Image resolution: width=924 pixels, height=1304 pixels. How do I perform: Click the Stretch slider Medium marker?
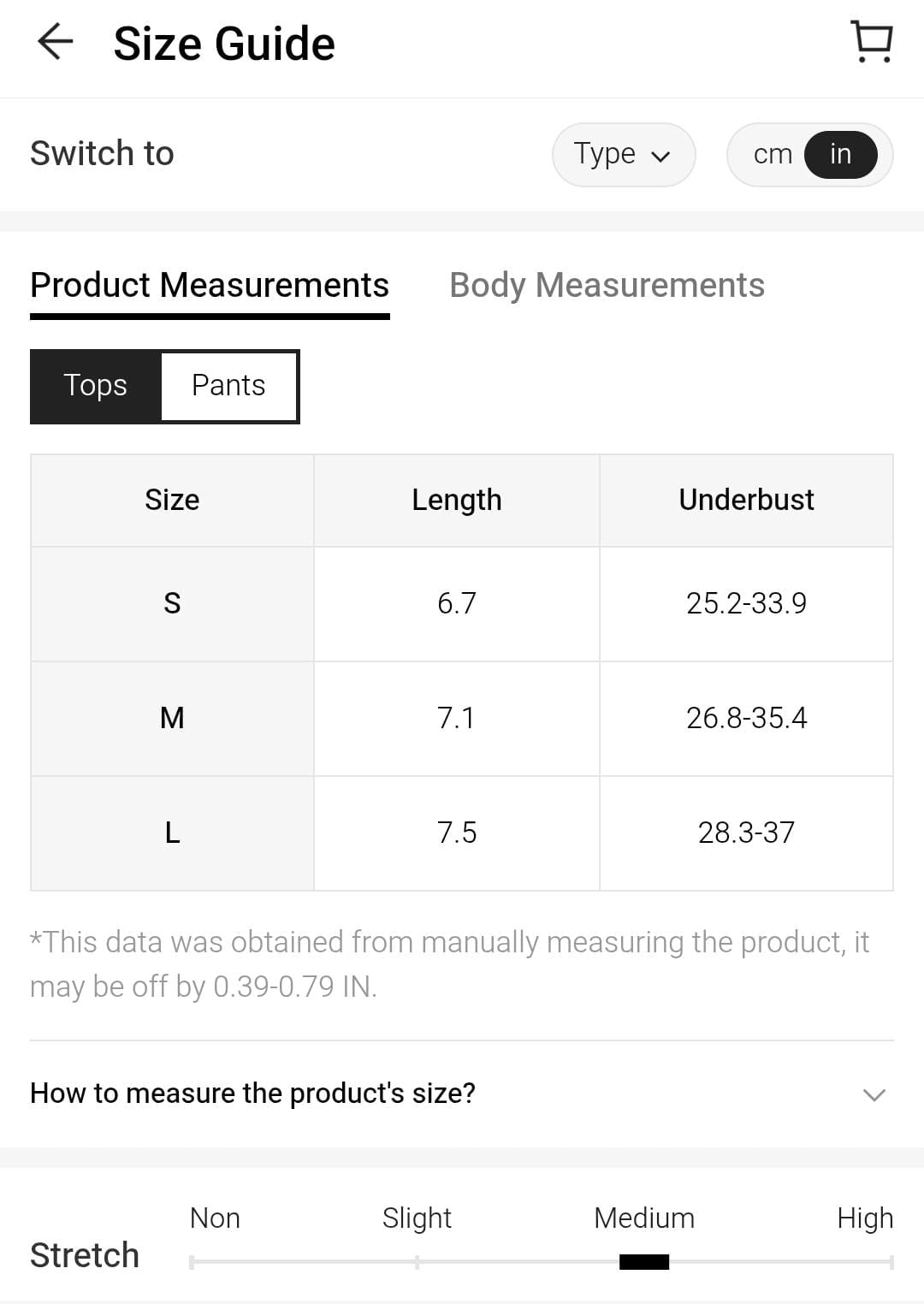[643, 1261]
